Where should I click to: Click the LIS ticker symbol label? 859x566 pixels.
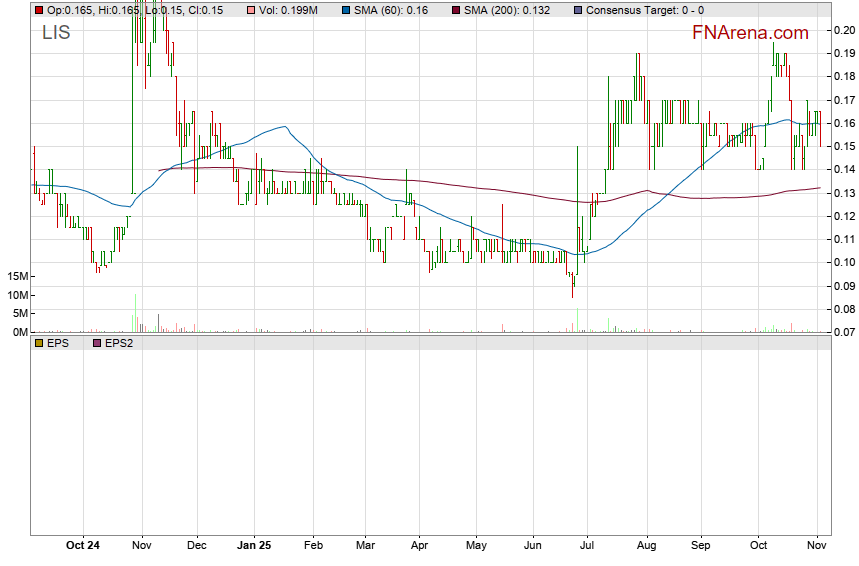coord(55,32)
